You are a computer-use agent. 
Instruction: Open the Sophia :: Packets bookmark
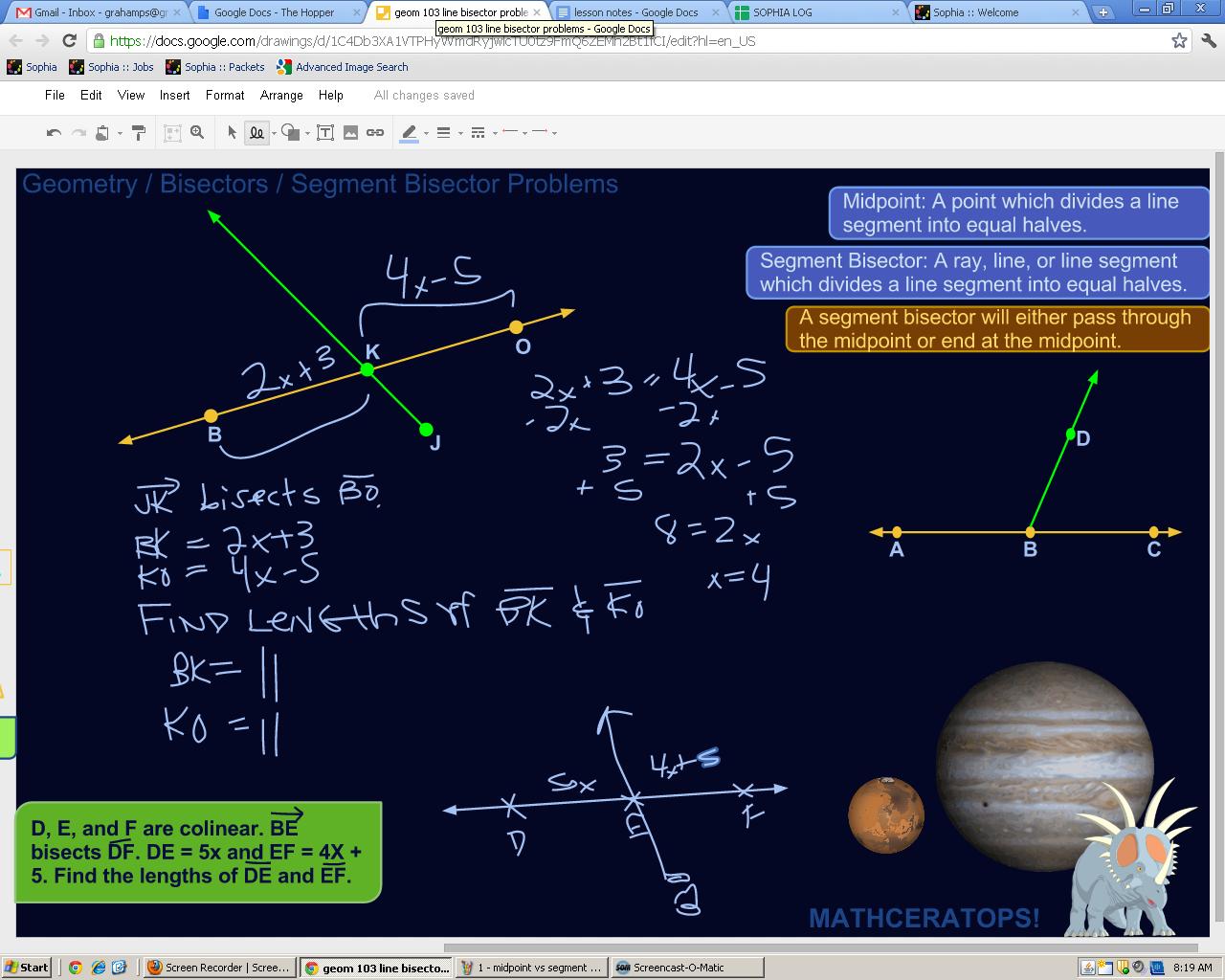tap(215, 67)
